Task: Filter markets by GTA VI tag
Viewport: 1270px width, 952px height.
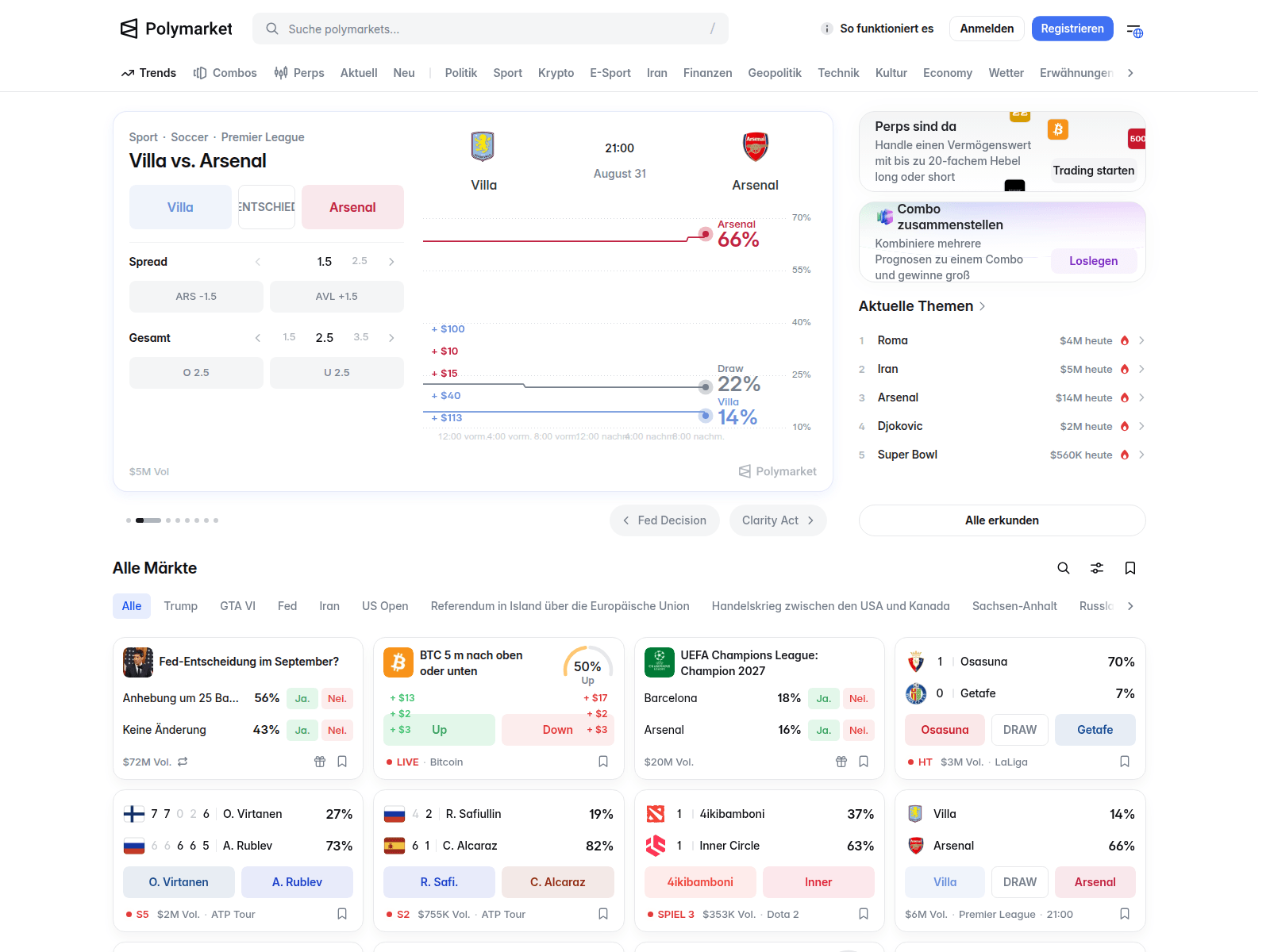Action: coord(237,606)
